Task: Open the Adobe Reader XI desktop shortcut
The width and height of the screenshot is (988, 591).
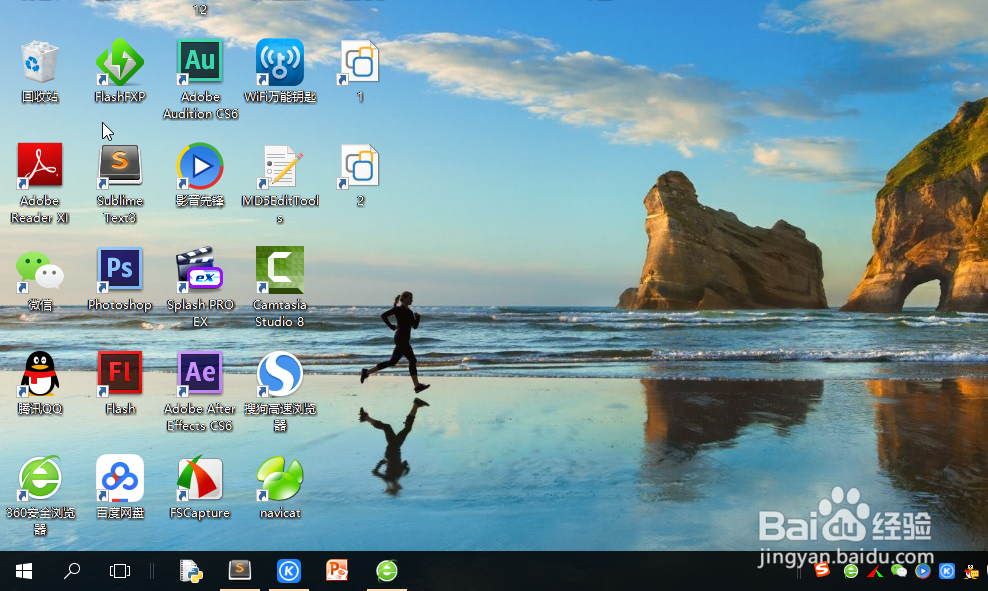Action: [40, 183]
